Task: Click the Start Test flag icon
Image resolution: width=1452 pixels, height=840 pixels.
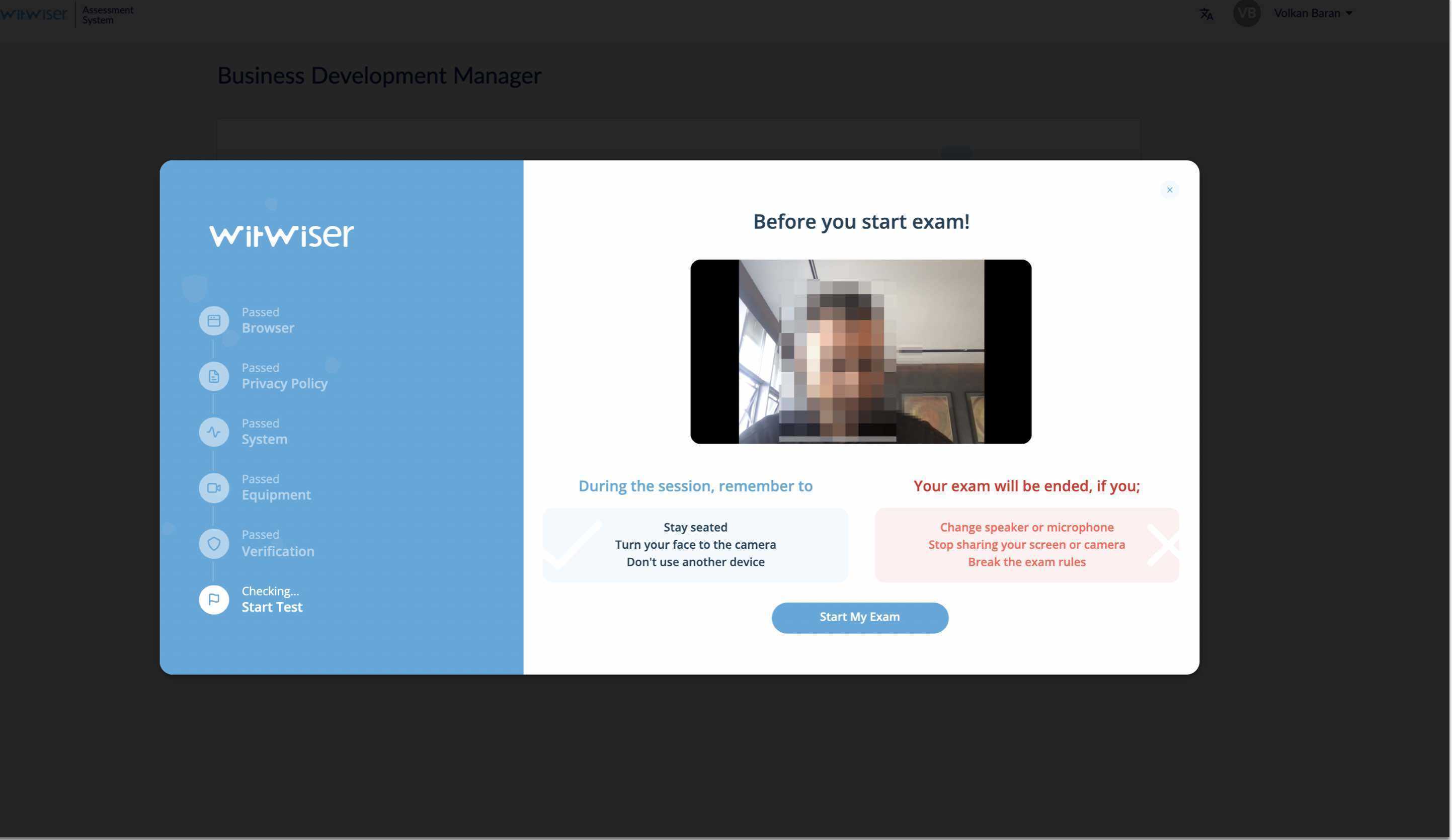Action: point(214,600)
